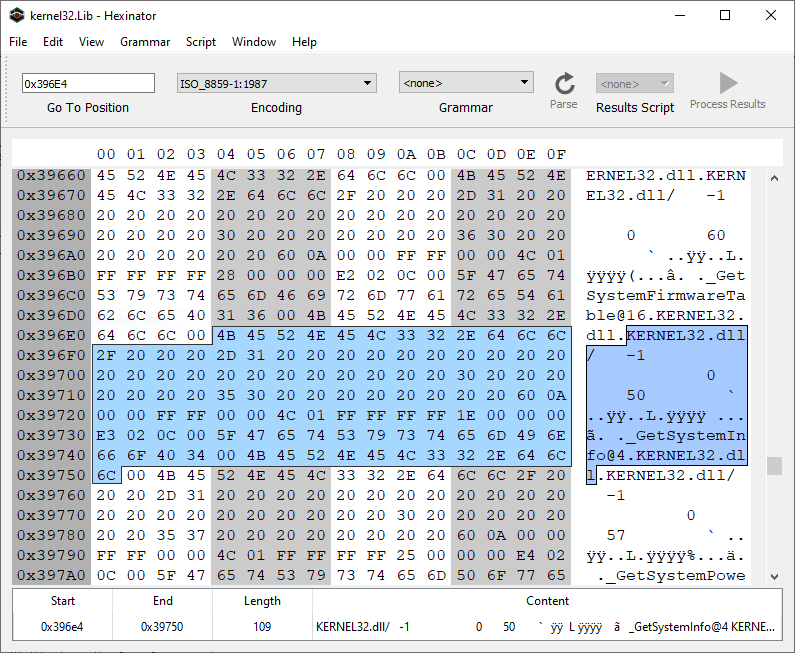Click the Content value text
795x653 pixels.
click(546, 627)
